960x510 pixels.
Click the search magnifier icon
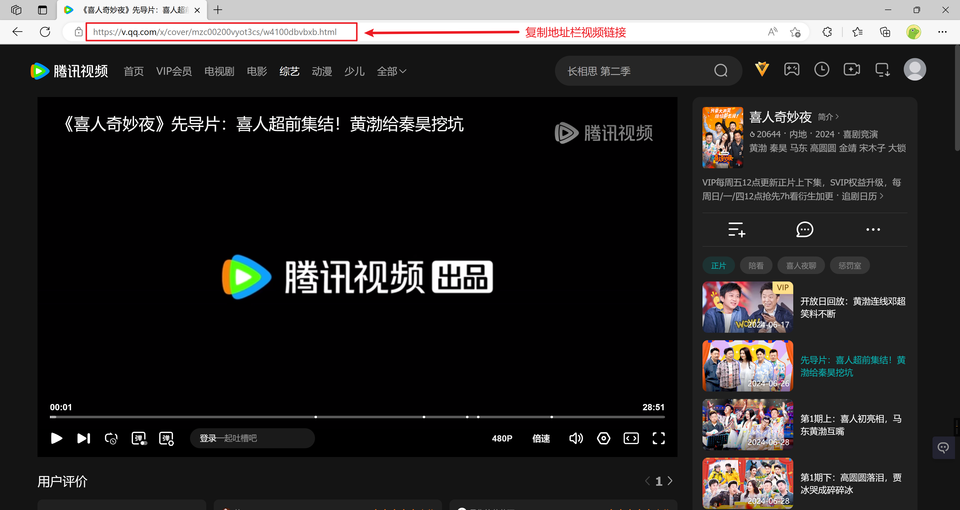pos(721,71)
